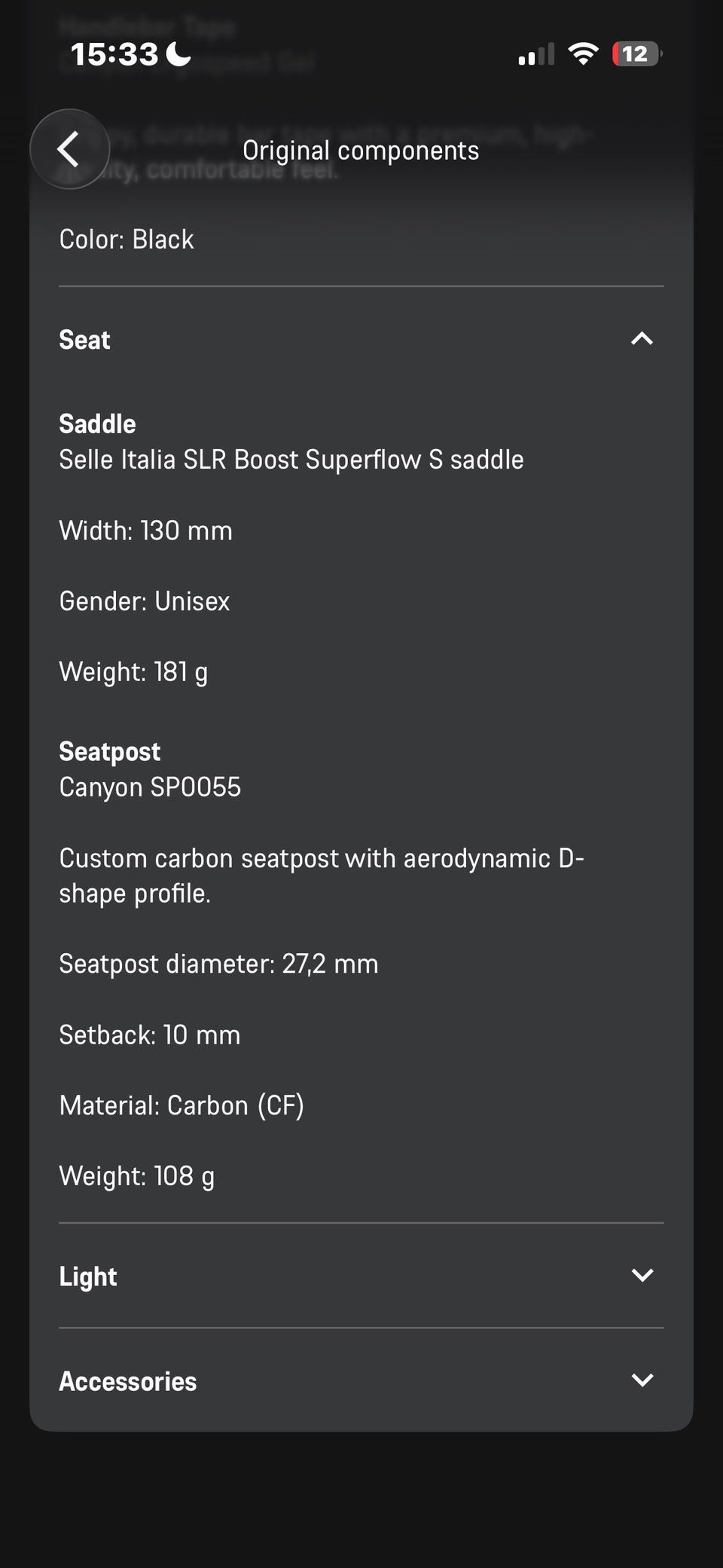Tap the 15:33 clock in status bar

pos(114,54)
